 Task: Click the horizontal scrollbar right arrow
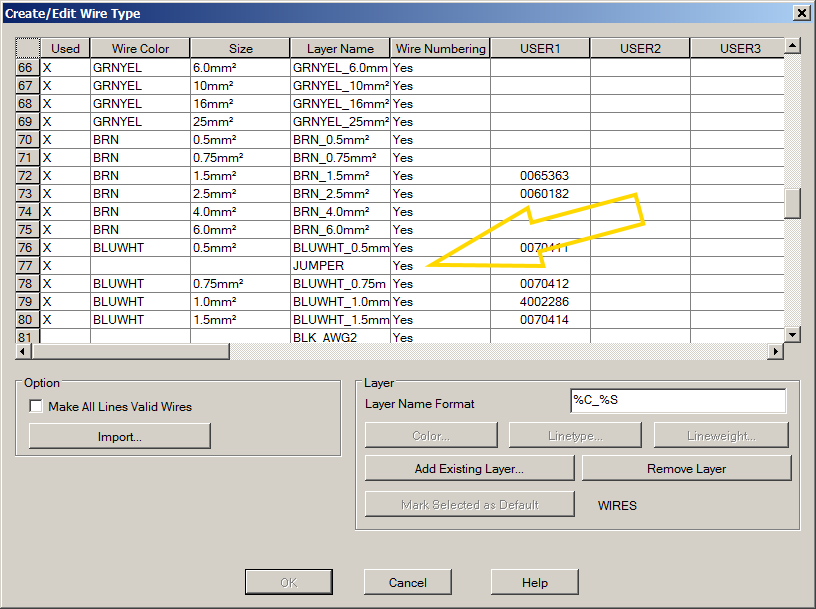point(777,352)
